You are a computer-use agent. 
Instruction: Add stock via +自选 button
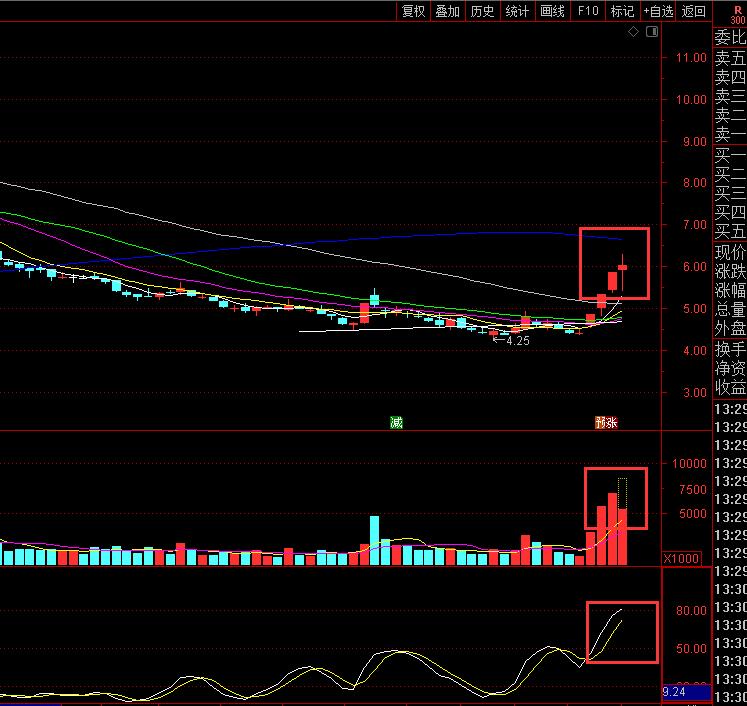point(658,11)
